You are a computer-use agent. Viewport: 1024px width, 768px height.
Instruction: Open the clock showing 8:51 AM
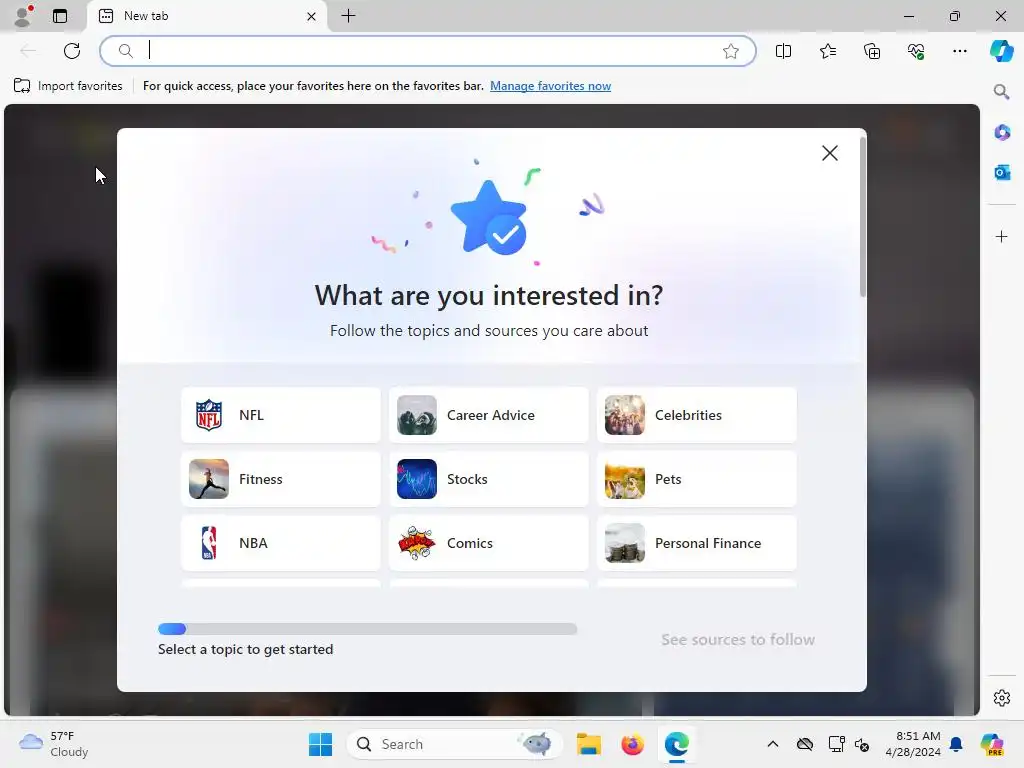pos(913,744)
